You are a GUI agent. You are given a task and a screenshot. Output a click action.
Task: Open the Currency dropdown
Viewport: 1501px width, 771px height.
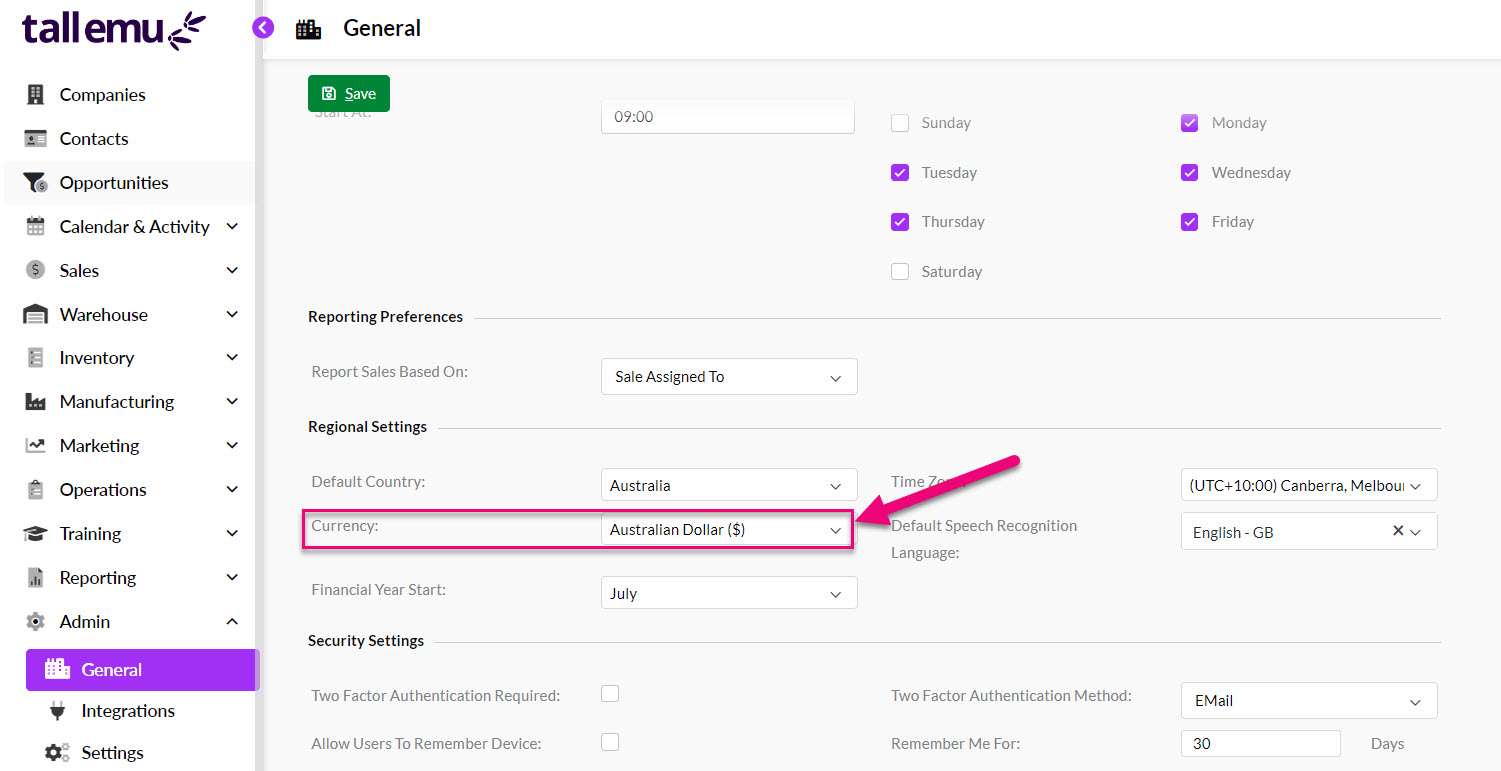[727, 530]
